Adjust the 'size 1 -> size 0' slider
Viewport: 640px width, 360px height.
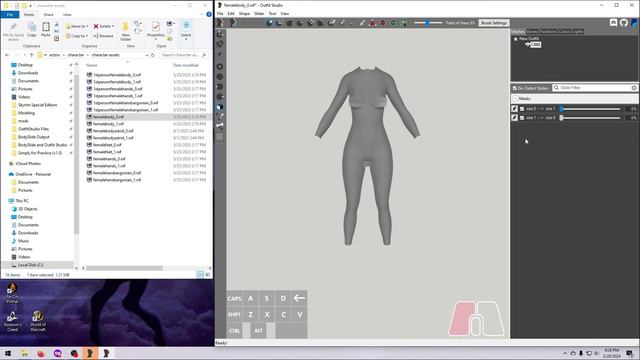click(591, 118)
